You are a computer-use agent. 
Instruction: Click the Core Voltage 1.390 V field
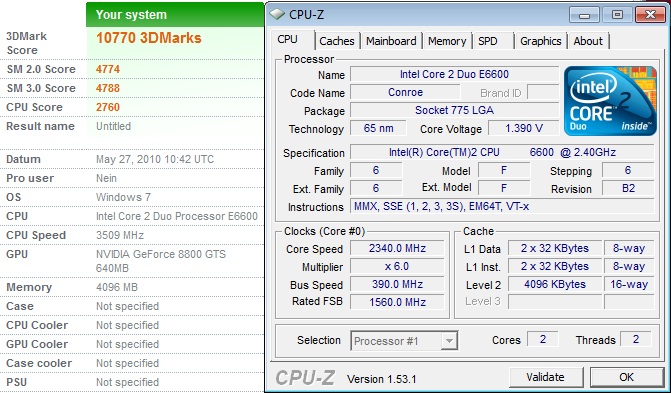click(524, 128)
